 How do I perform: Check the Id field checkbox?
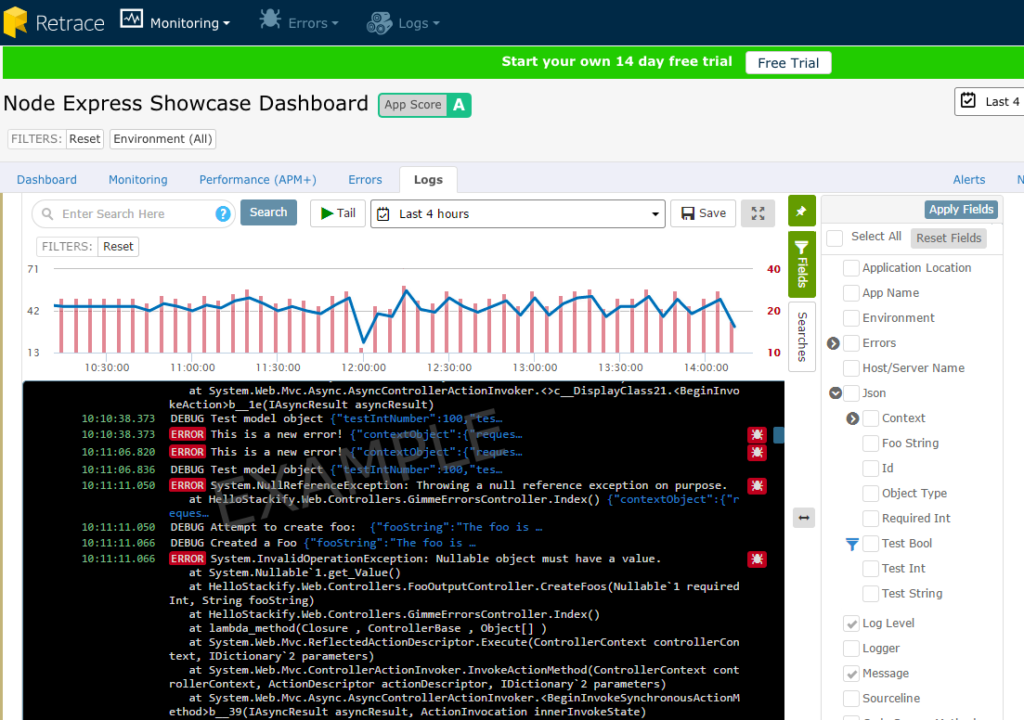point(871,468)
